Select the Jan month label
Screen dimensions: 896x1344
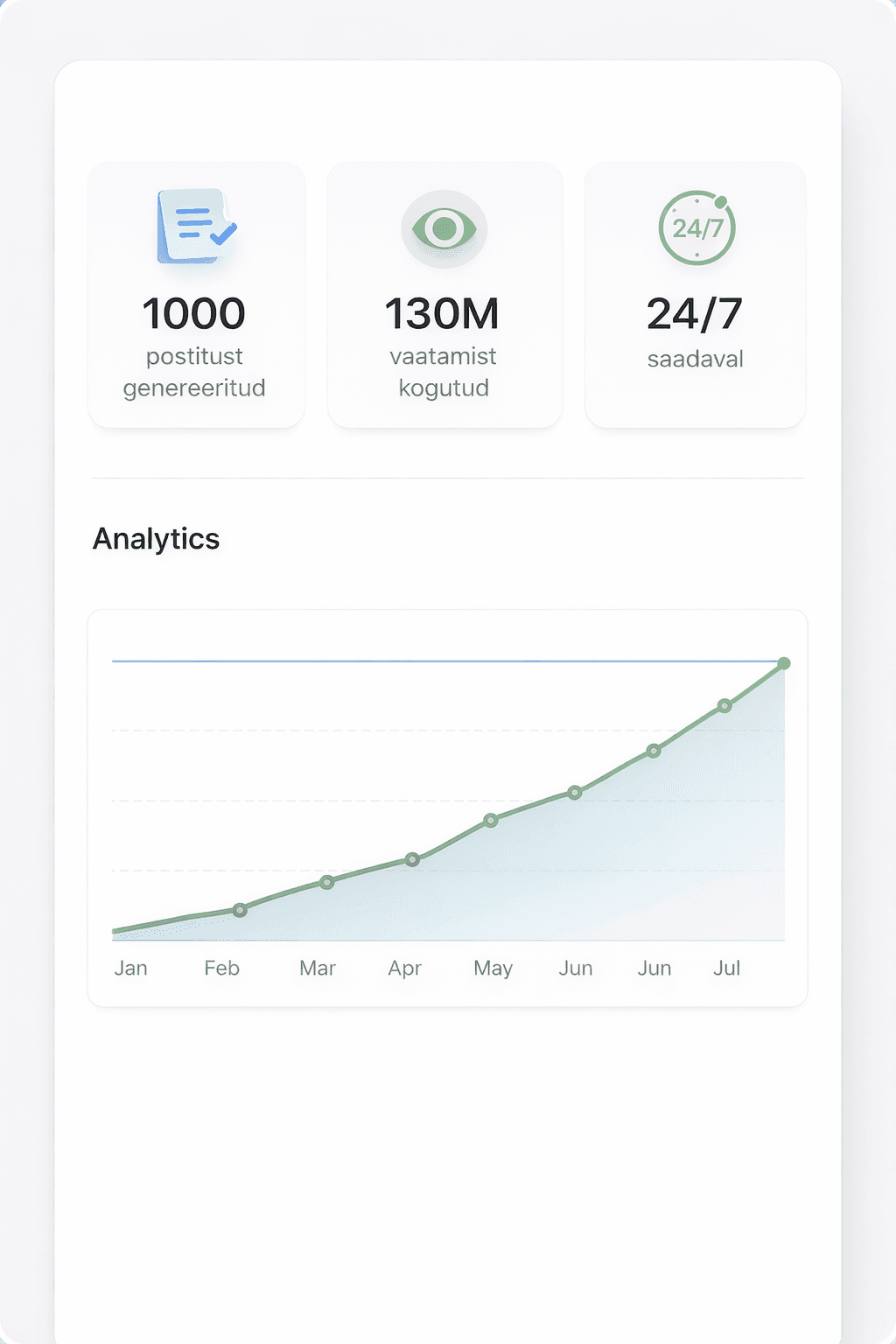coord(131,968)
